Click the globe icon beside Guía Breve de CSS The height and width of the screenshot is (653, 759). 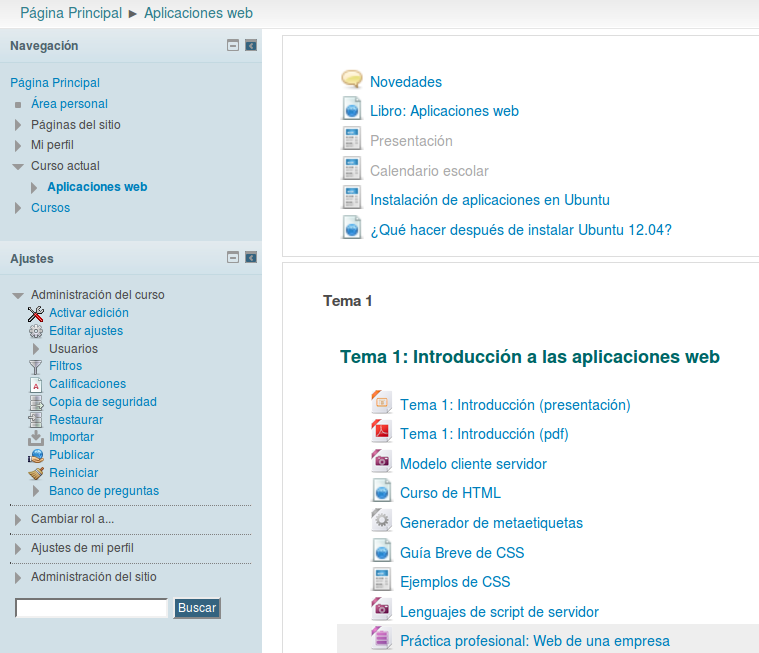(381, 550)
